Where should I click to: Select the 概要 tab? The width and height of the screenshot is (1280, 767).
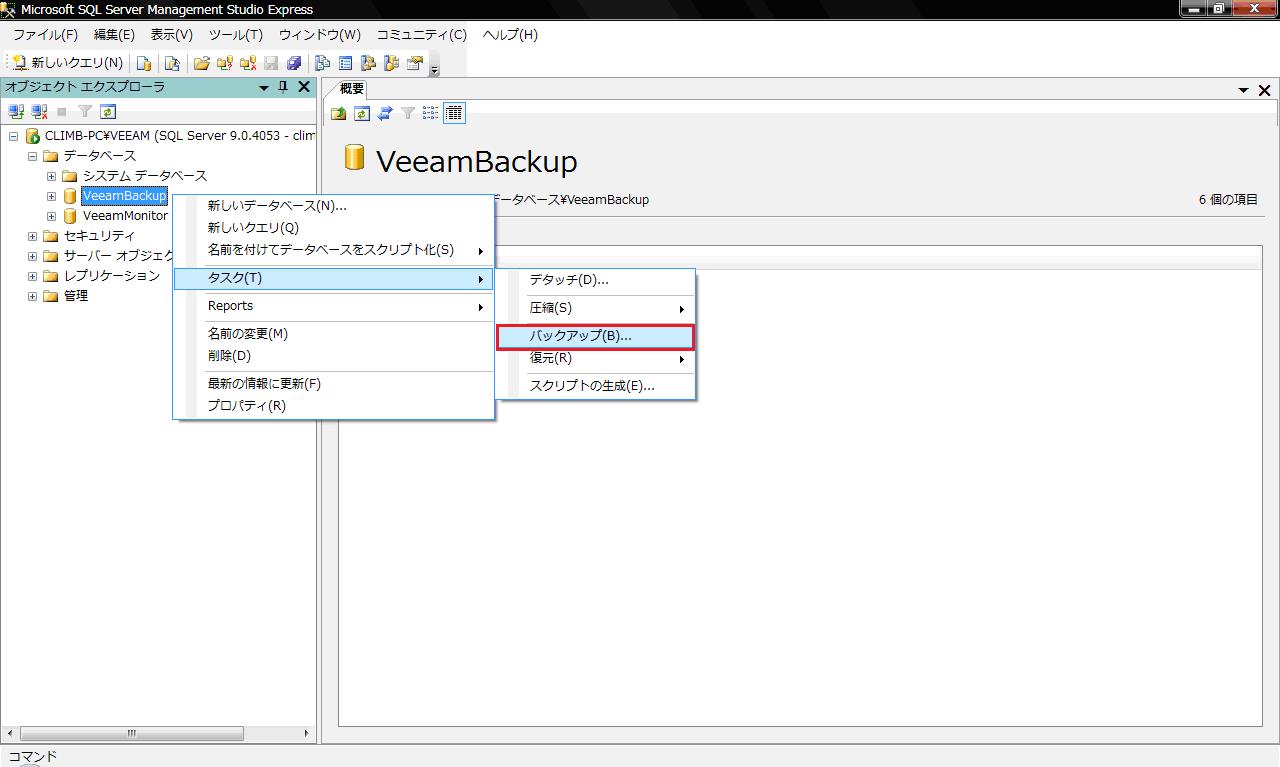point(352,89)
